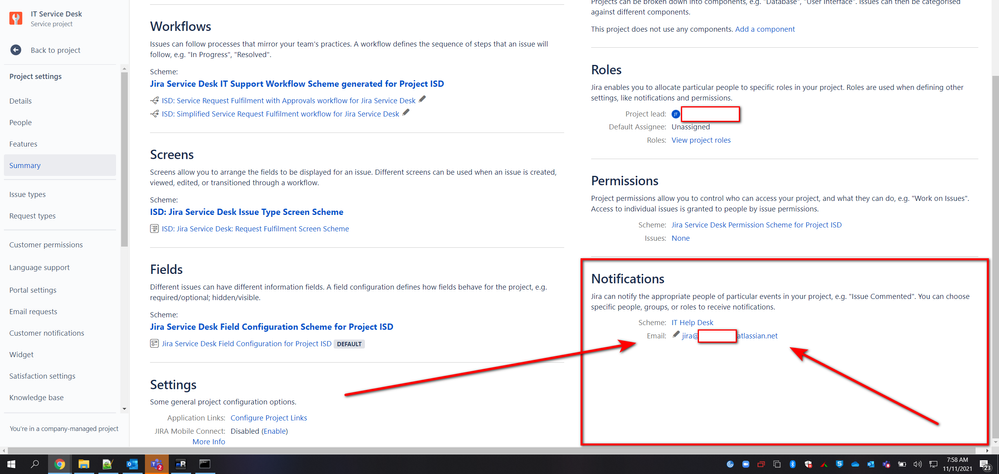Open ISD: Jira Service Desk Issue Type Screen Scheme

click(x=247, y=212)
